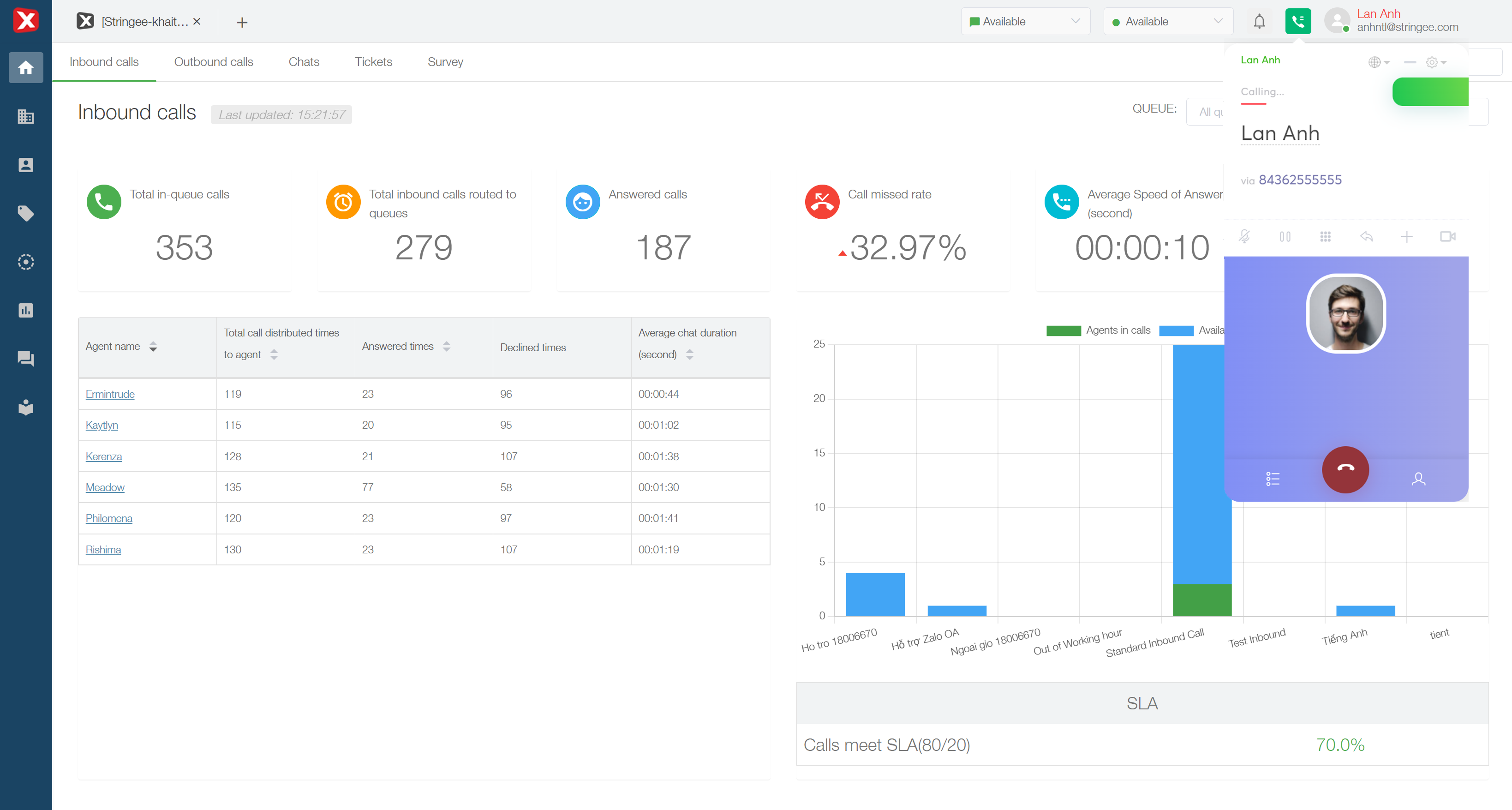This screenshot has width=1512, height=810.
Task: Expand the call status Available dropdown
Action: point(1167,22)
